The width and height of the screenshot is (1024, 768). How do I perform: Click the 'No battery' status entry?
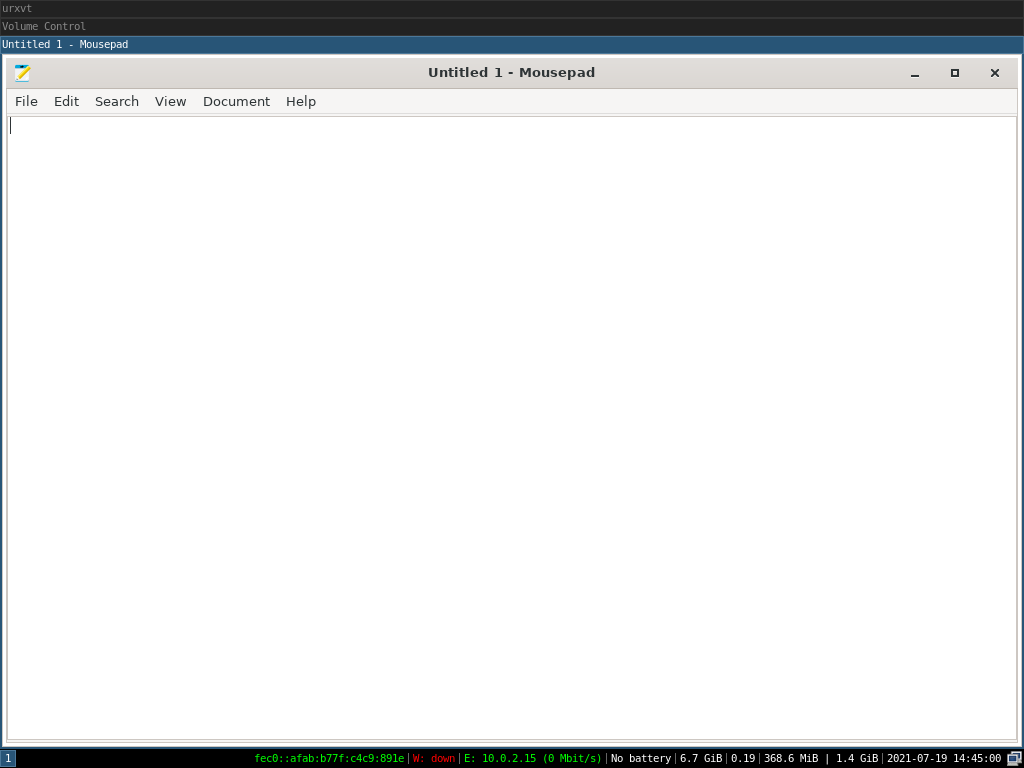point(641,758)
